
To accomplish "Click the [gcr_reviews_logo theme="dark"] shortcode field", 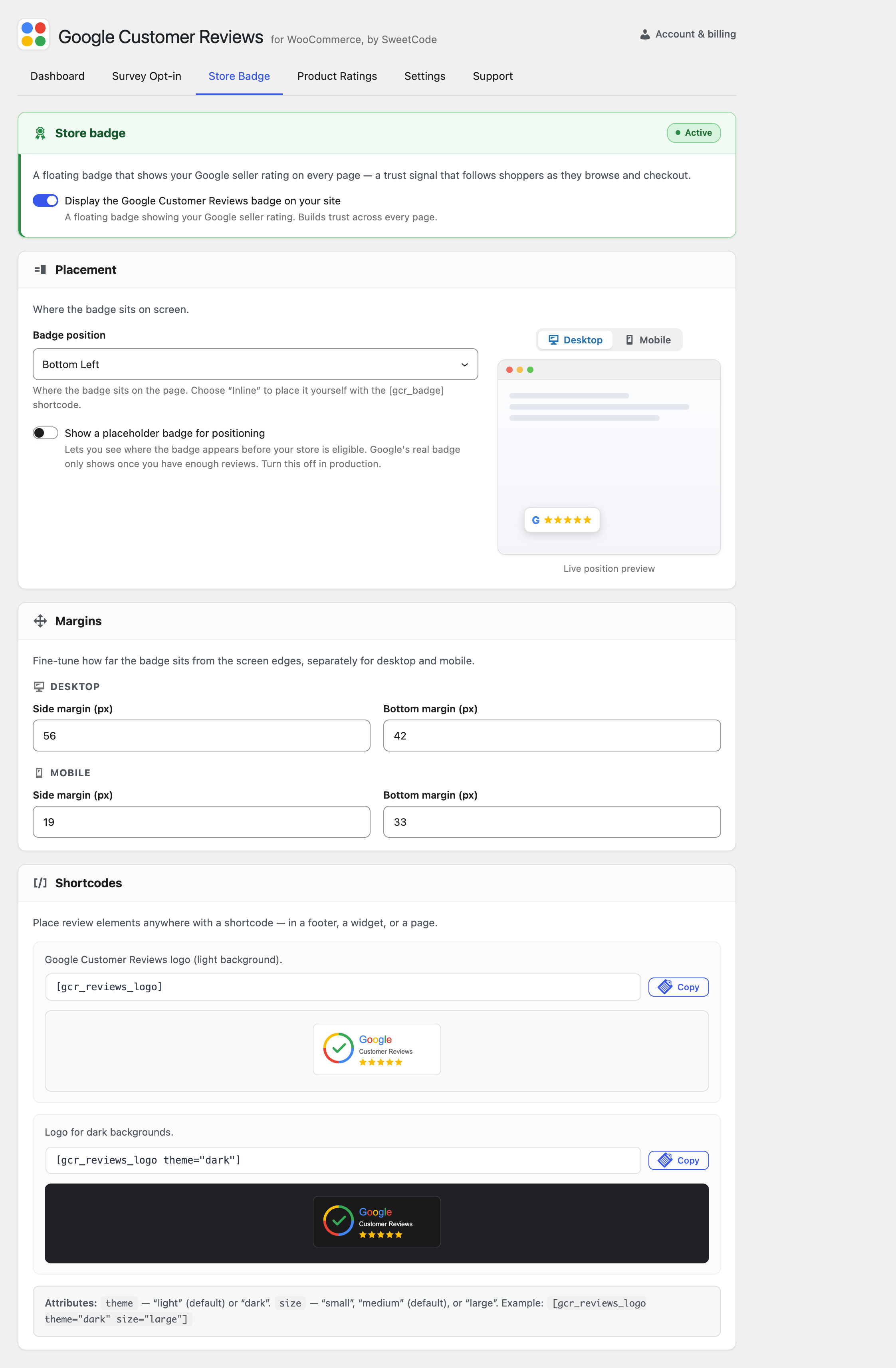I will pyautogui.click(x=343, y=1160).
